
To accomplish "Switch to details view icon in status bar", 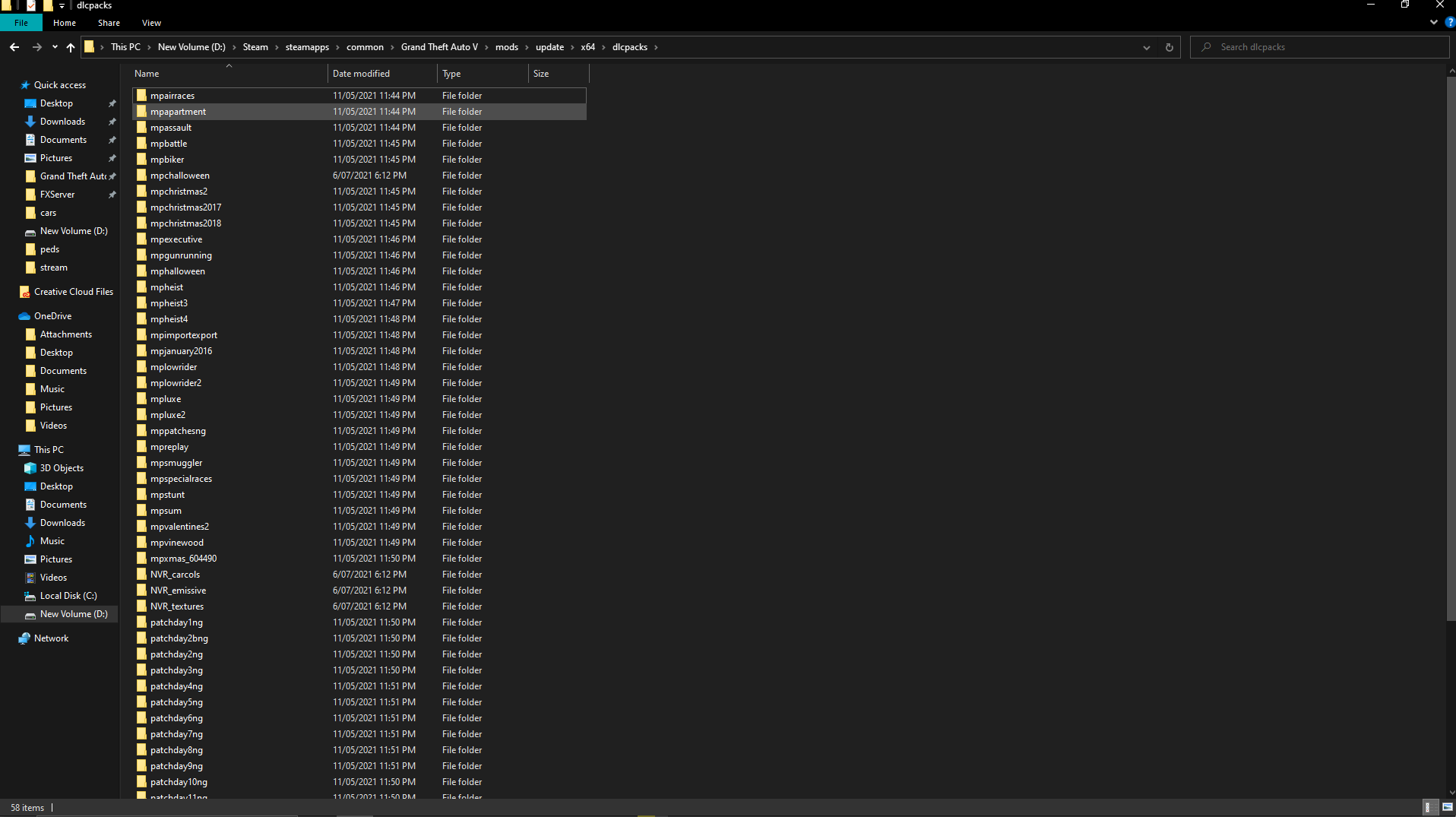I will 1428,807.
